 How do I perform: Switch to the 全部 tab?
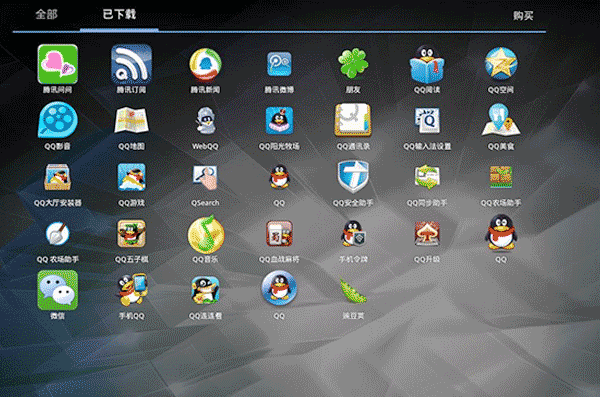click(46, 15)
